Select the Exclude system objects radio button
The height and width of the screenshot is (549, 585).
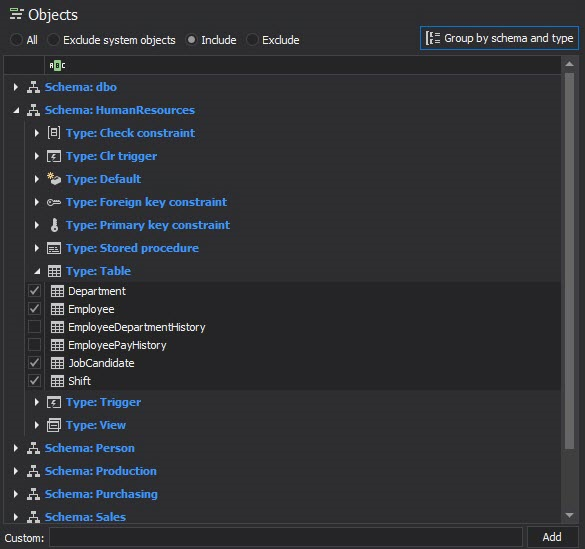pos(53,40)
